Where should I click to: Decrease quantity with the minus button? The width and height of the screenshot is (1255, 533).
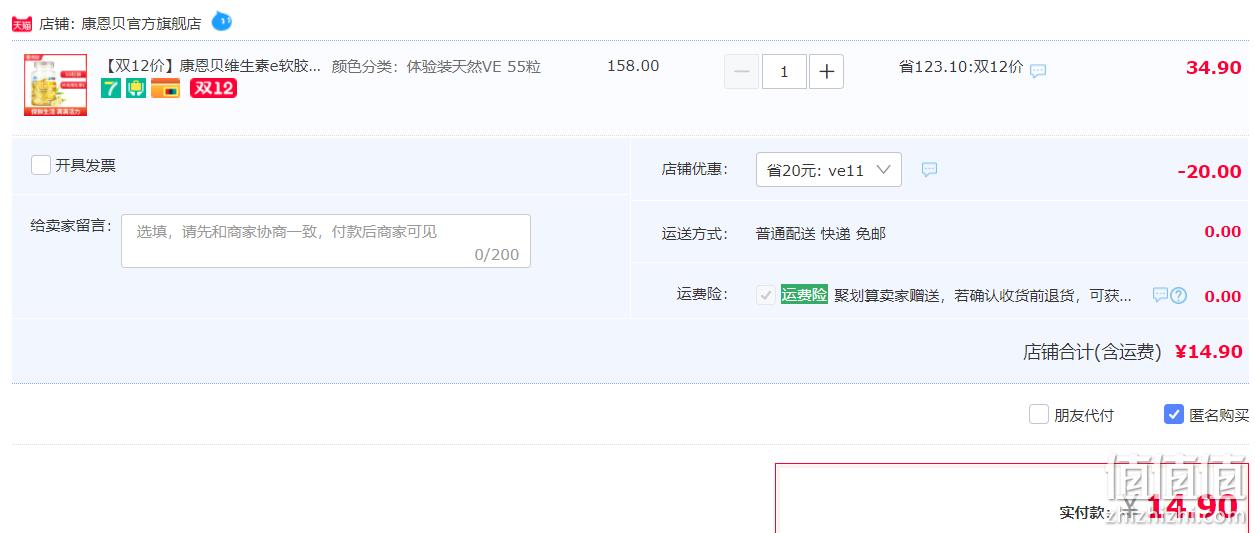[741, 72]
